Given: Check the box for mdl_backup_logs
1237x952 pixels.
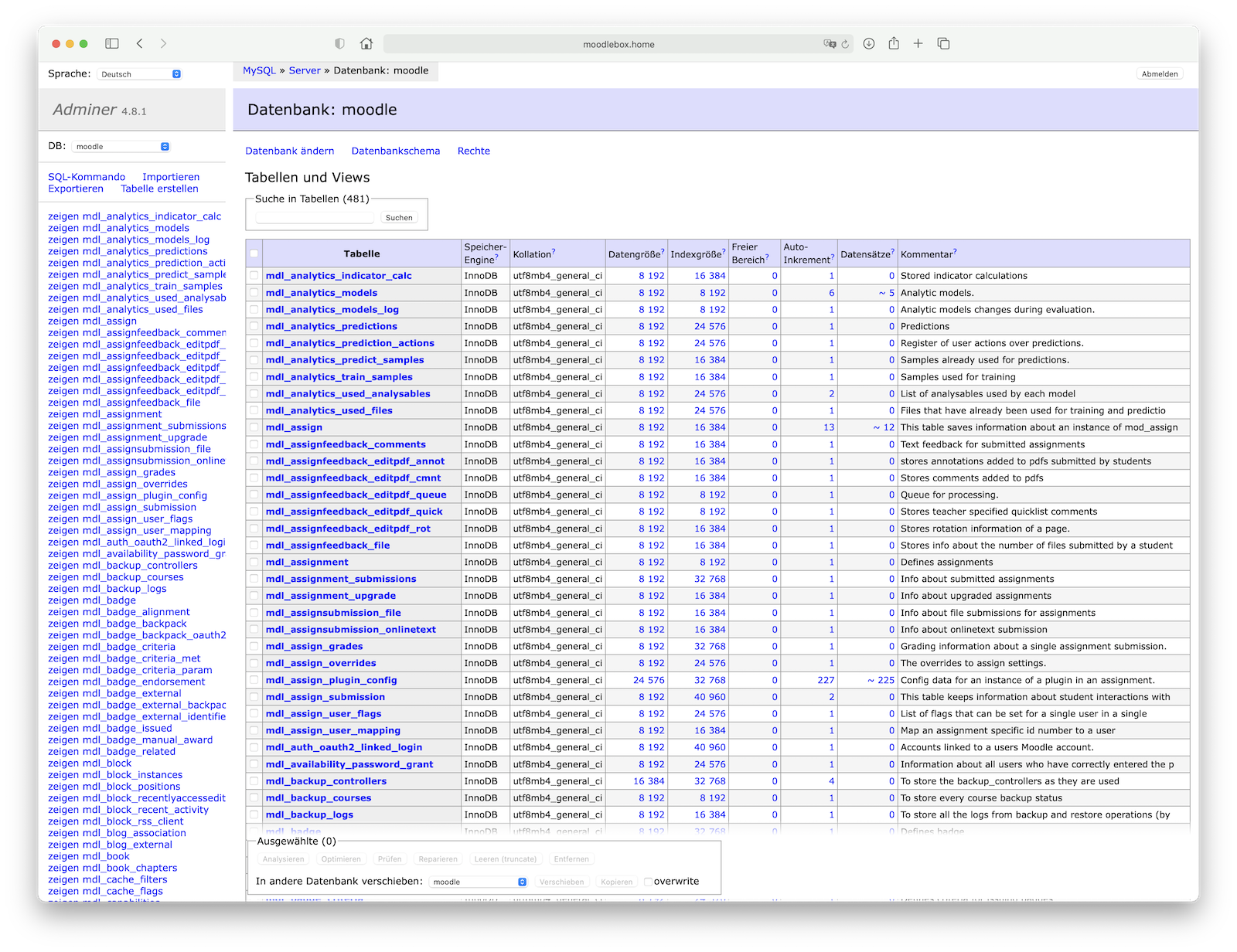Looking at the screenshot, I should pyautogui.click(x=254, y=814).
